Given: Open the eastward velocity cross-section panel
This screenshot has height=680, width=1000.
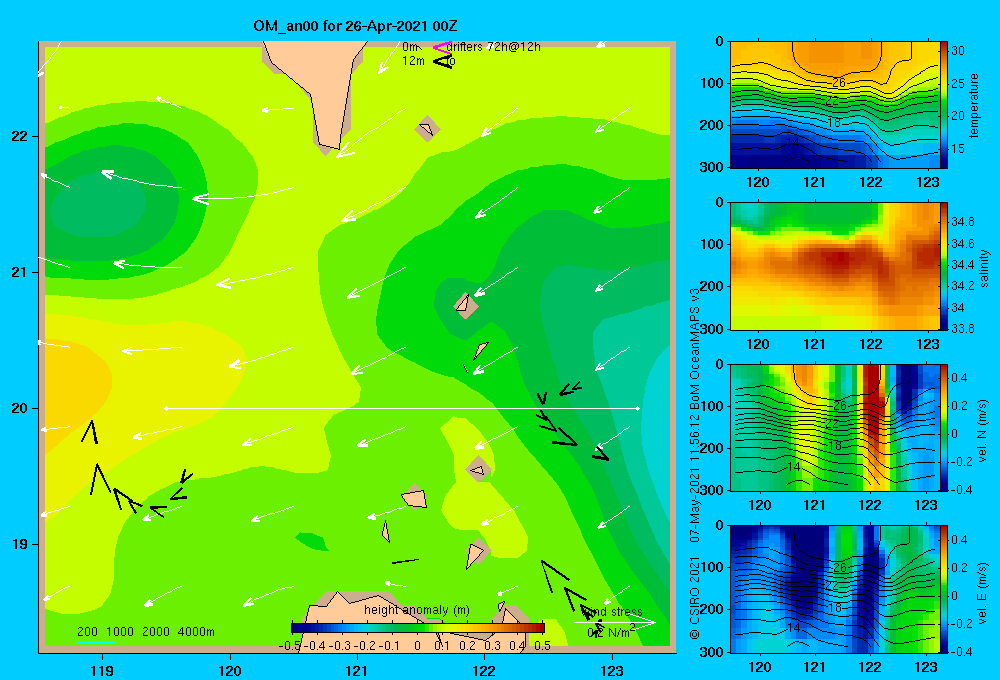Looking at the screenshot, I should 834,589.
